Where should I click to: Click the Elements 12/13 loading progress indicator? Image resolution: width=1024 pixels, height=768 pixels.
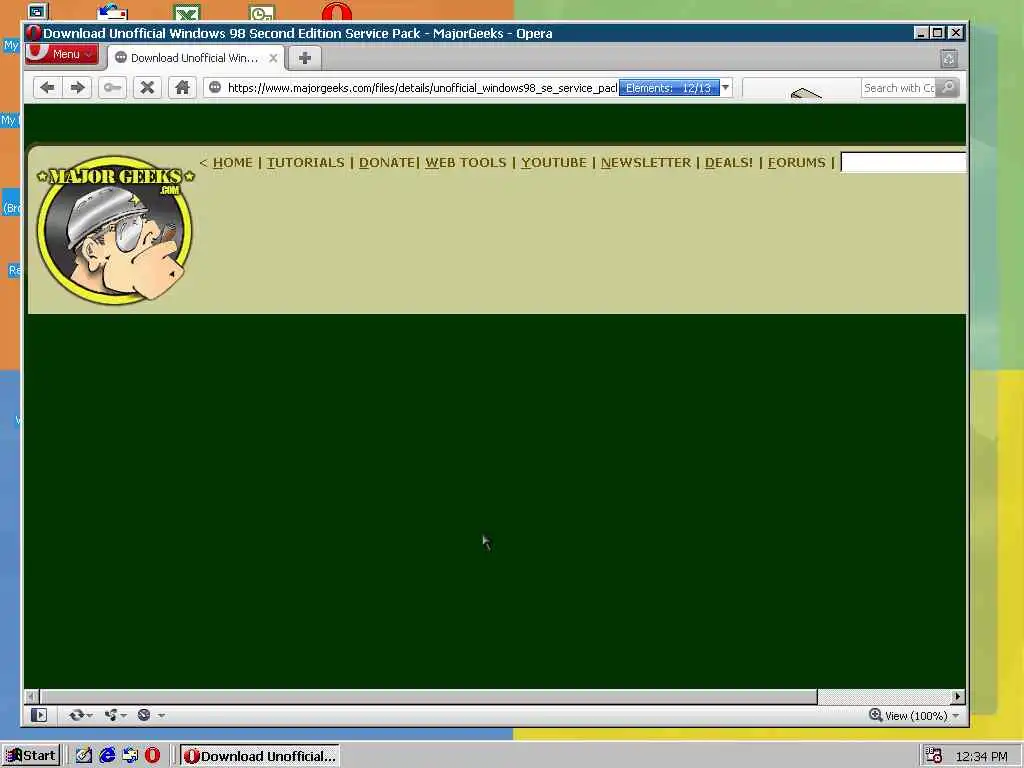click(x=669, y=88)
